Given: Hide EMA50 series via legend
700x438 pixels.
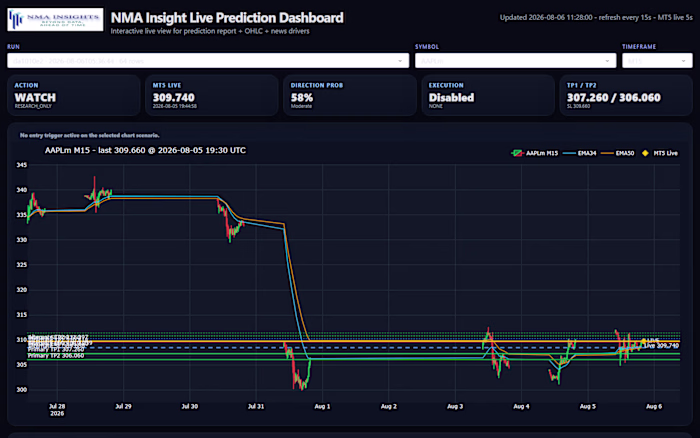Looking at the screenshot, I should (617, 153).
